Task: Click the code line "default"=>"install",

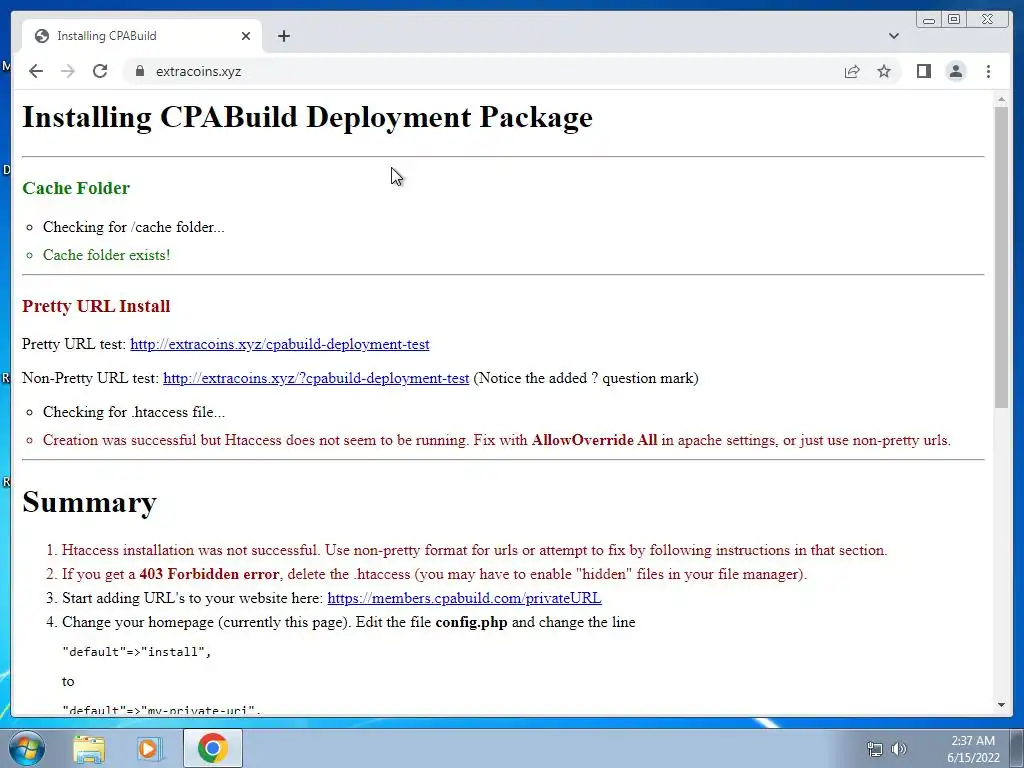Action: 136,652
